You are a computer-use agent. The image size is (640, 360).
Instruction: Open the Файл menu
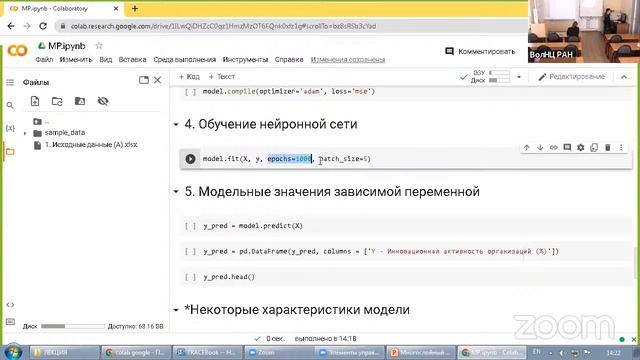[44, 60]
